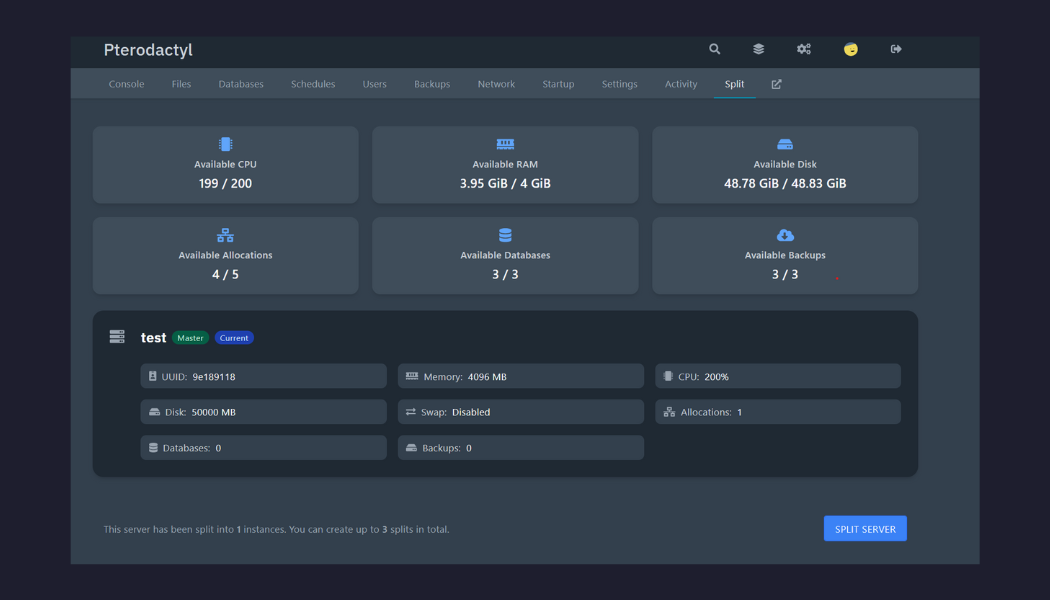Click the Available RAM label
Screen dimensions: 1050x600
coord(505,164)
